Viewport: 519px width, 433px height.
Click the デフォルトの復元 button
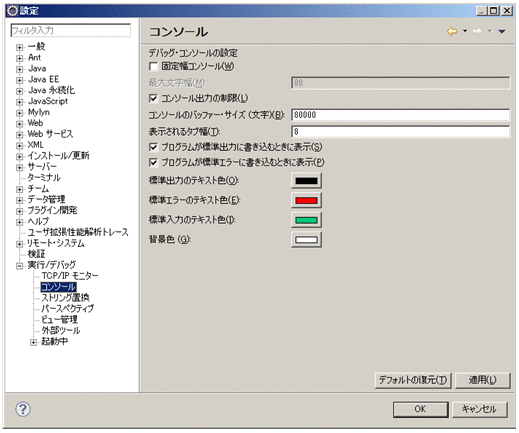(413, 380)
